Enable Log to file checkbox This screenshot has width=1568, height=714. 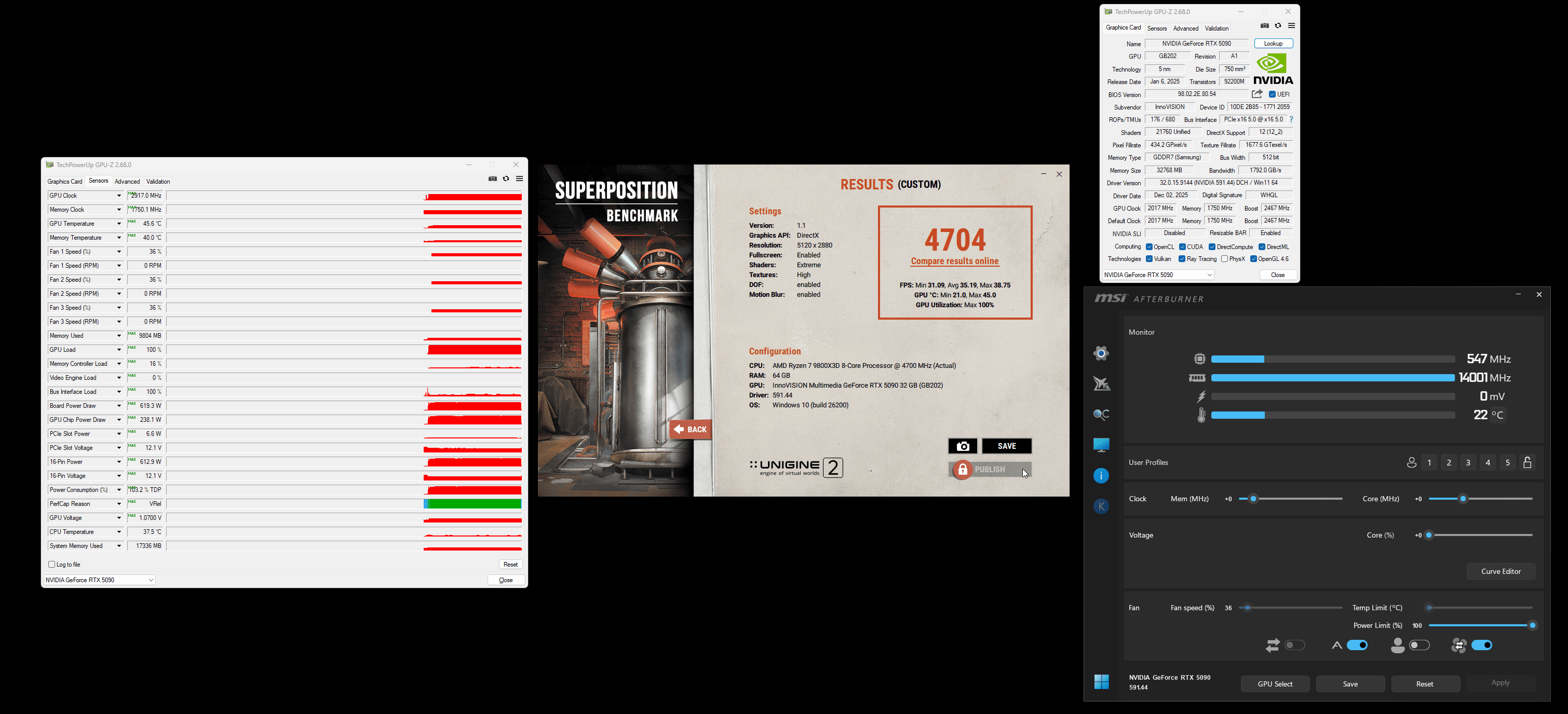[x=52, y=565]
